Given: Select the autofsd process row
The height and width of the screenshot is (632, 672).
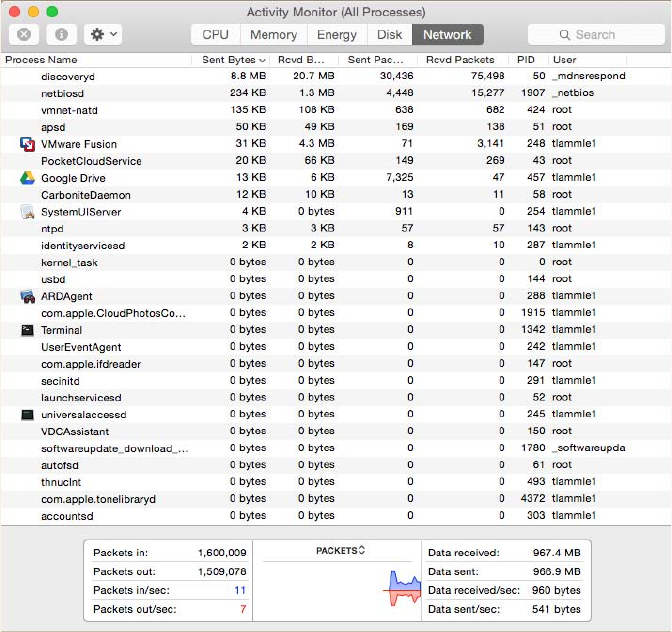Looking at the screenshot, I should (x=336, y=465).
